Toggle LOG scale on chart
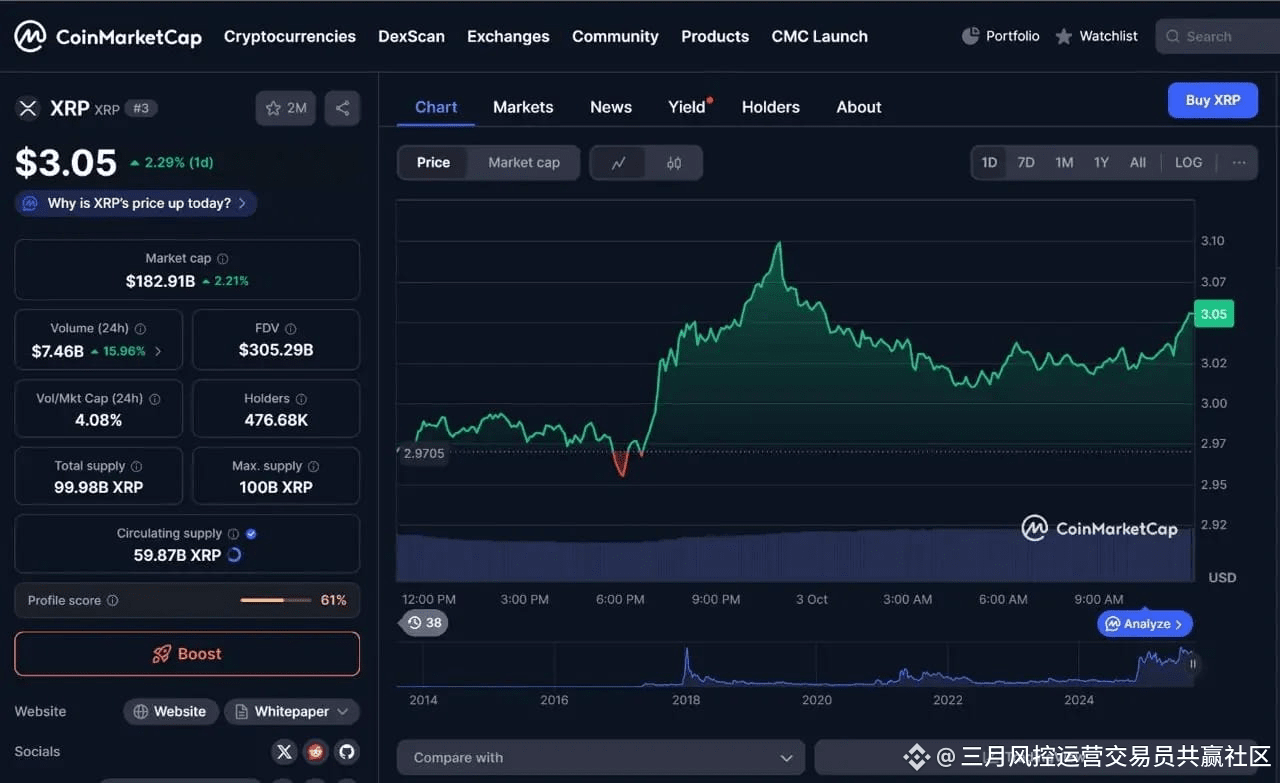The height and width of the screenshot is (783, 1280). tap(1188, 163)
